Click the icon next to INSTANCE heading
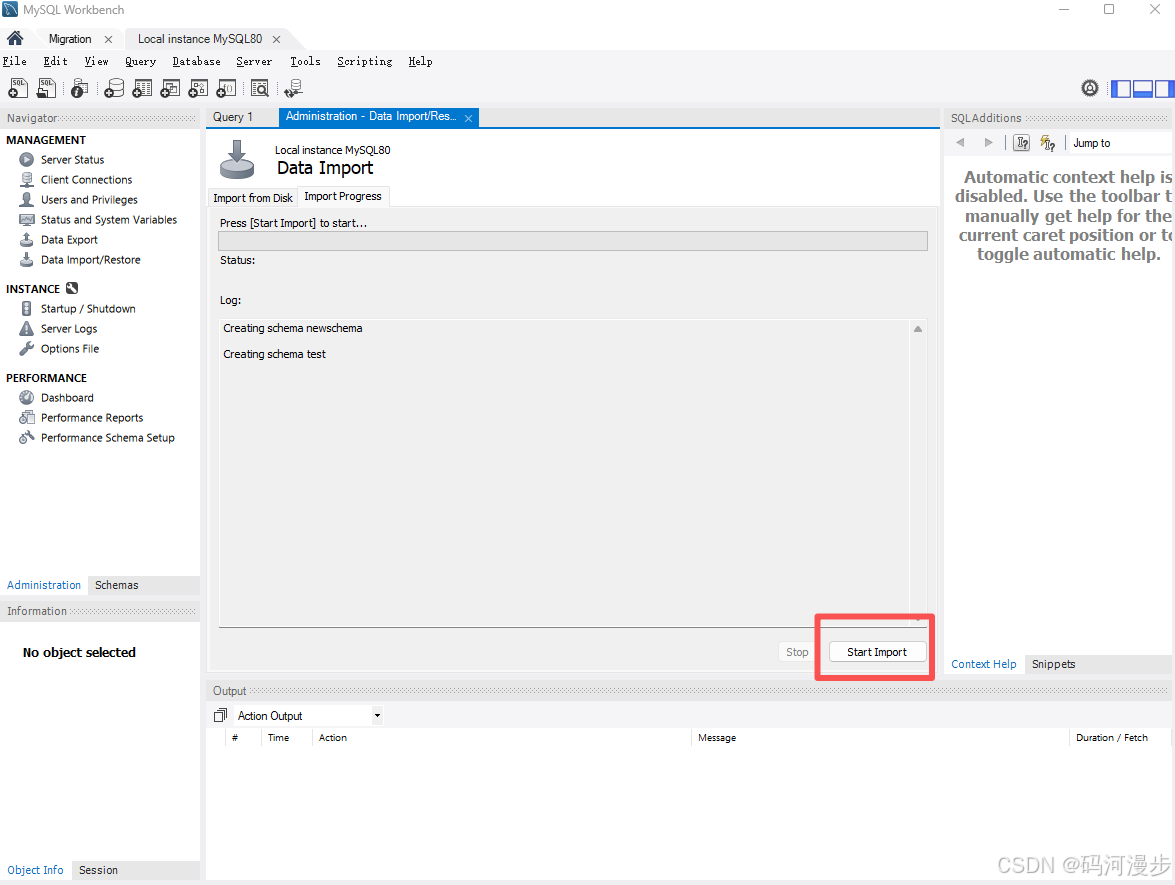This screenshot has width=1175, height=885. click(x=72, y=289)
